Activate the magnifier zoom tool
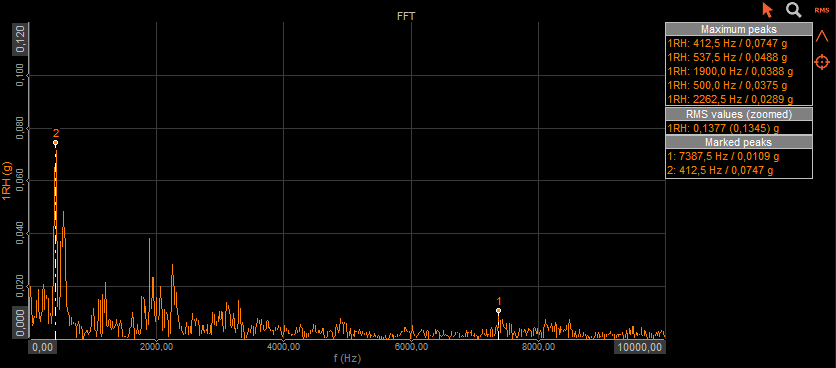 [x=794, y=10]
